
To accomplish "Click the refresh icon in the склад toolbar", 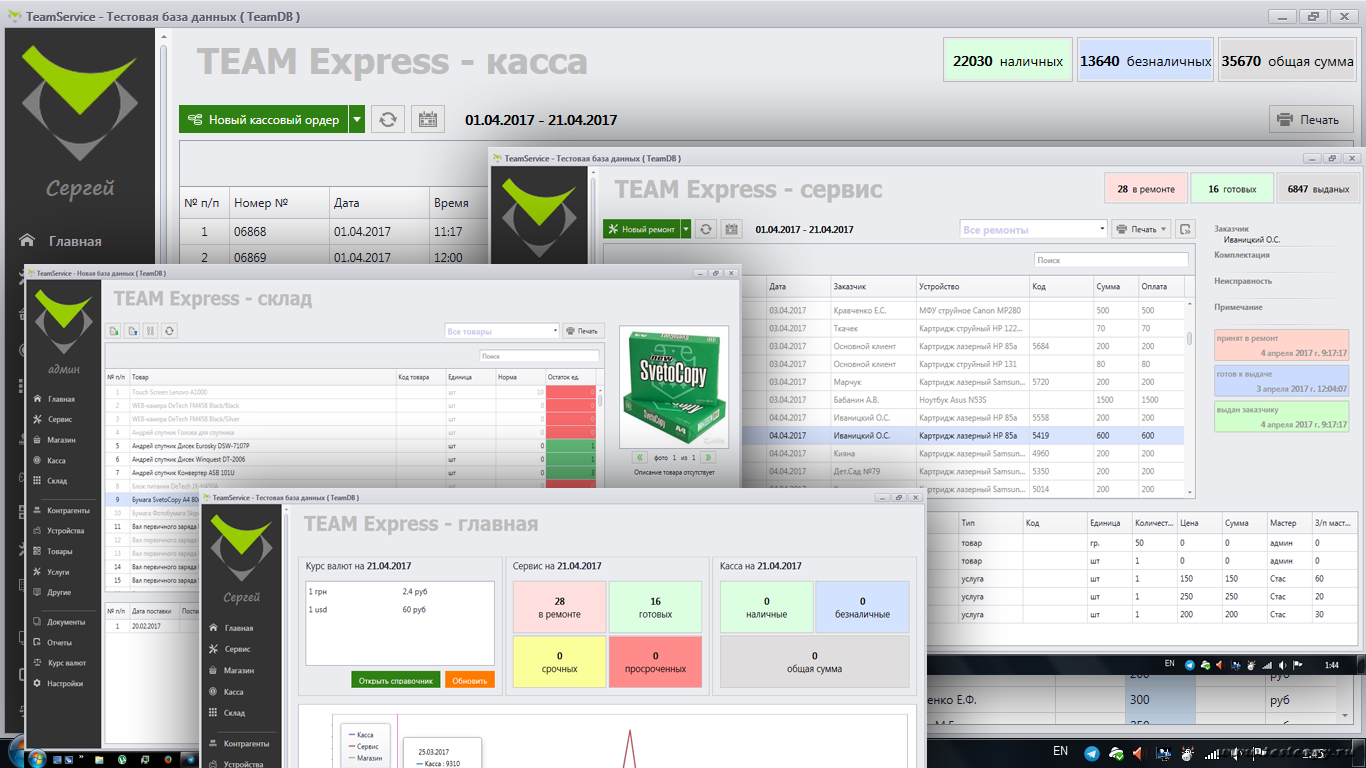I will point(169,330).
